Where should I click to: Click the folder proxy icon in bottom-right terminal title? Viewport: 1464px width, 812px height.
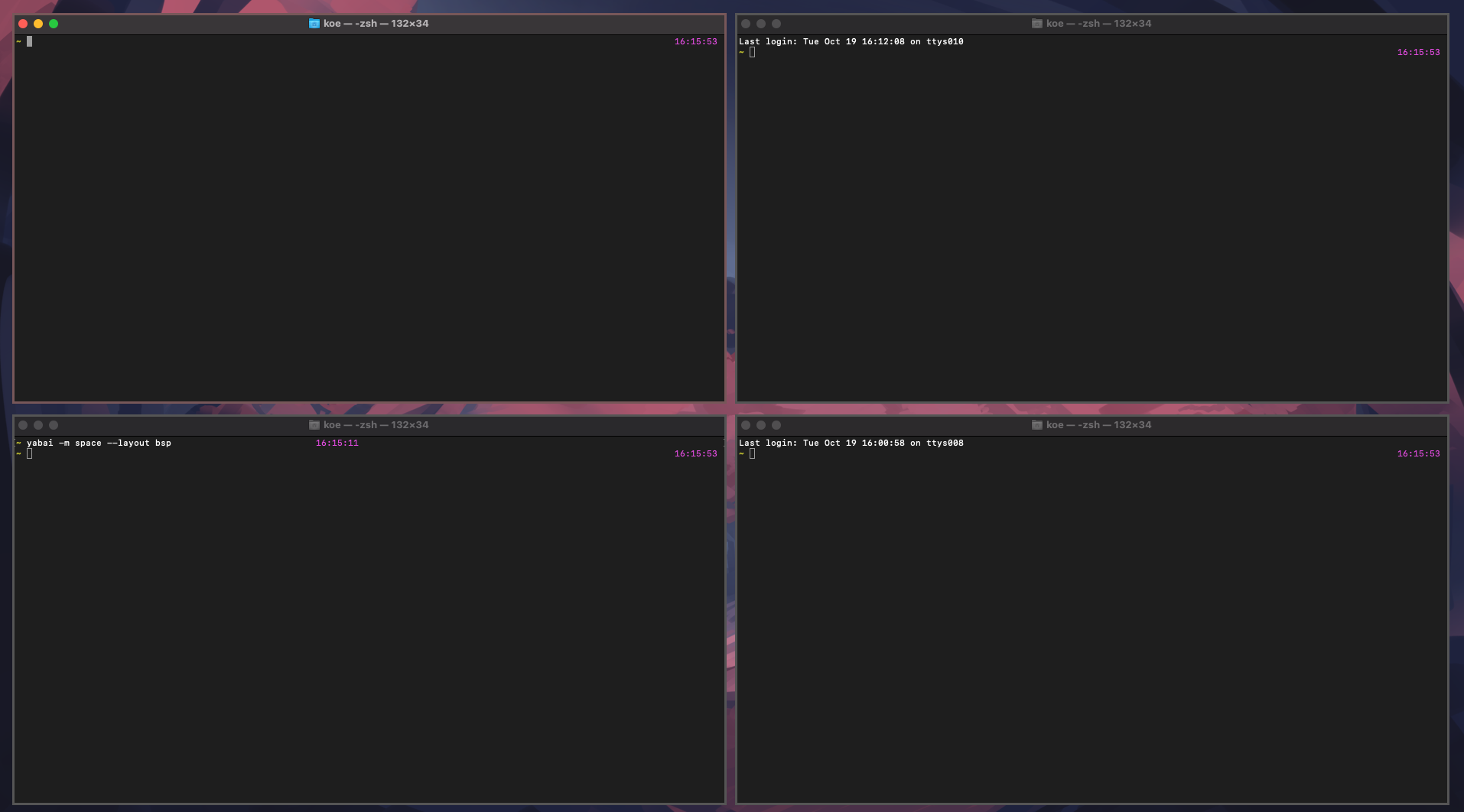coord(1036,424)
